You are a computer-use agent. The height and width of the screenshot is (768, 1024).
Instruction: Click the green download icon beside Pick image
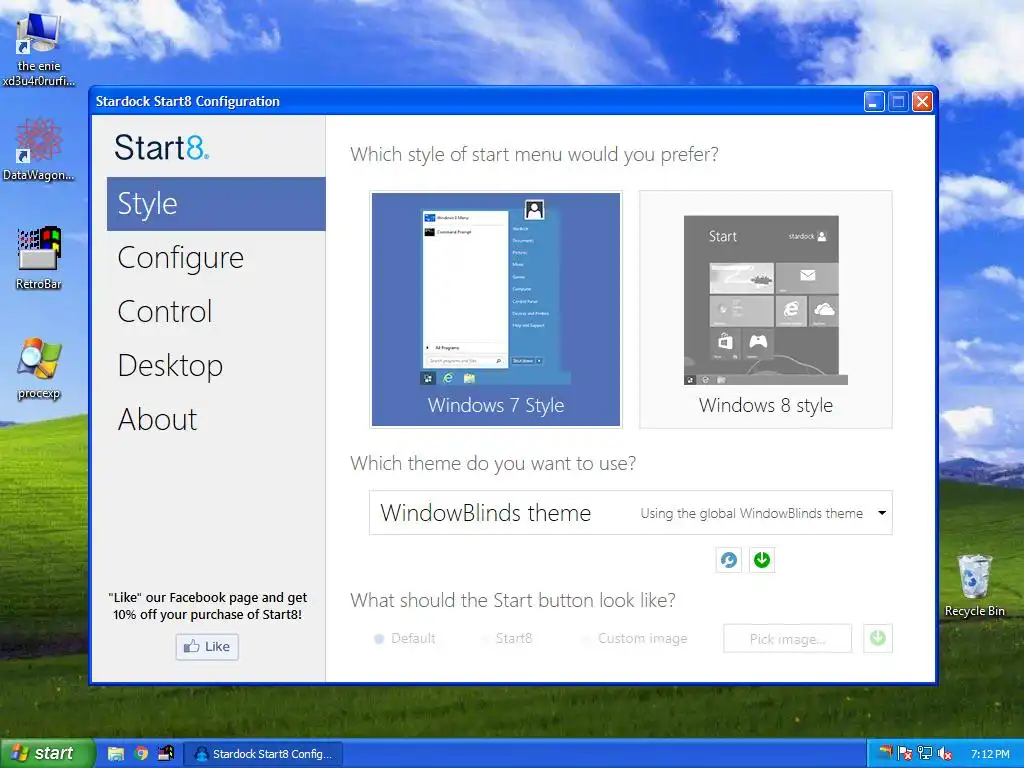(x=878, y=638)
